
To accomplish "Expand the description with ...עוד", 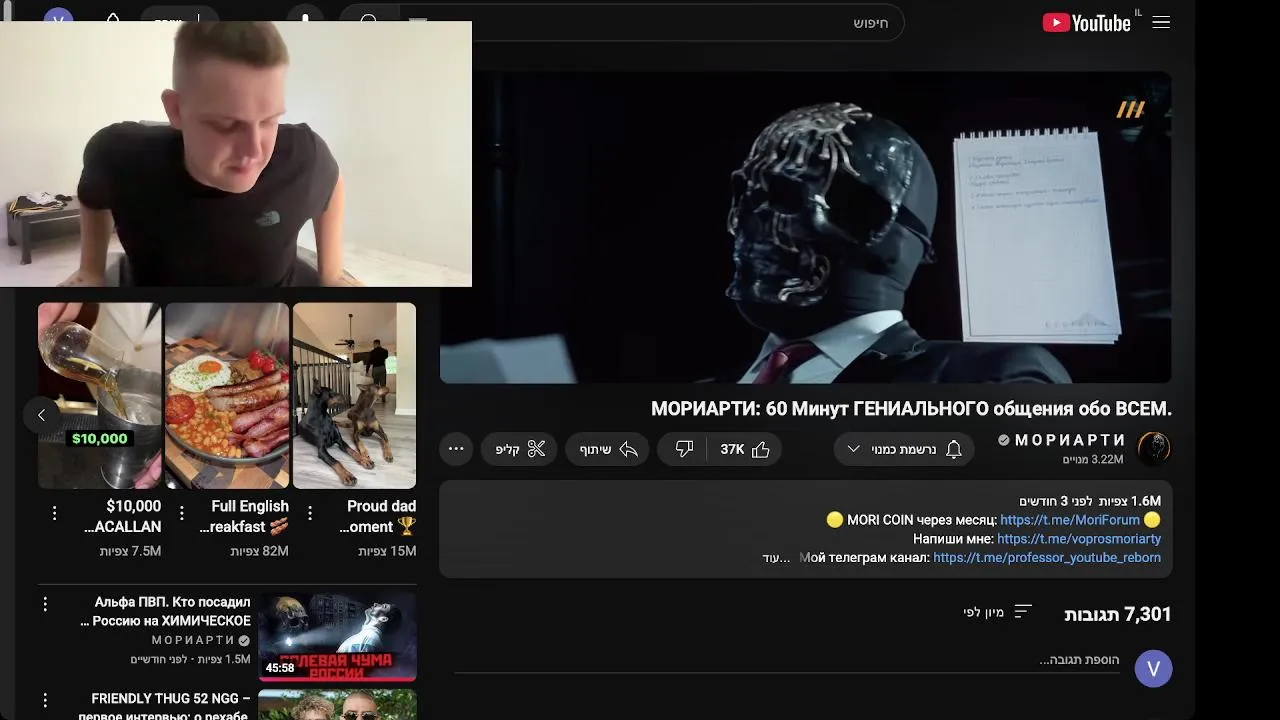I will 776,558.
